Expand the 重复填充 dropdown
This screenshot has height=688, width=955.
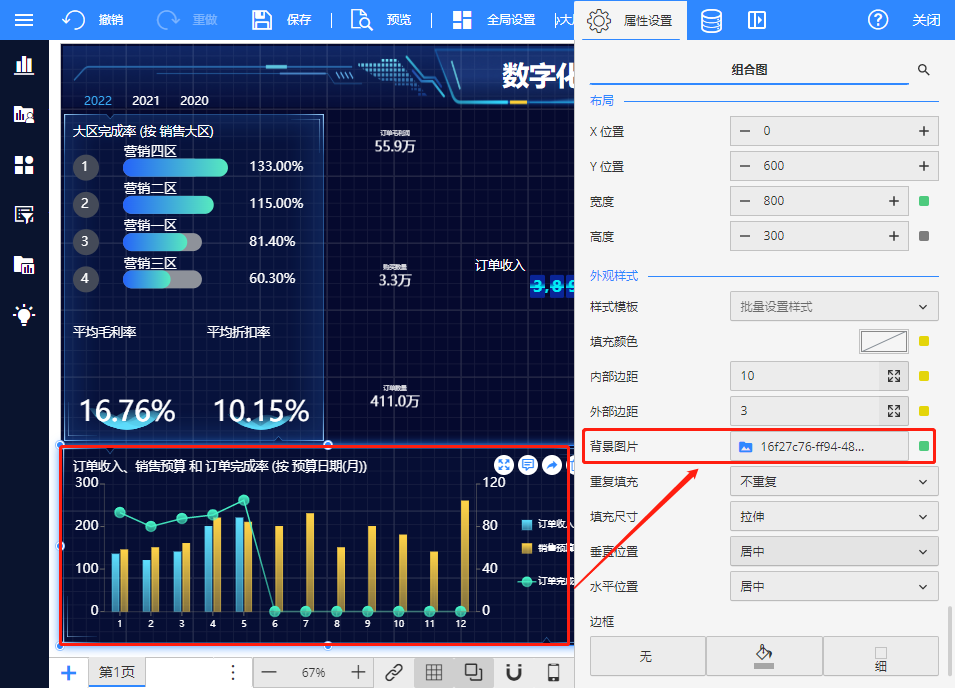coord(834,481)
